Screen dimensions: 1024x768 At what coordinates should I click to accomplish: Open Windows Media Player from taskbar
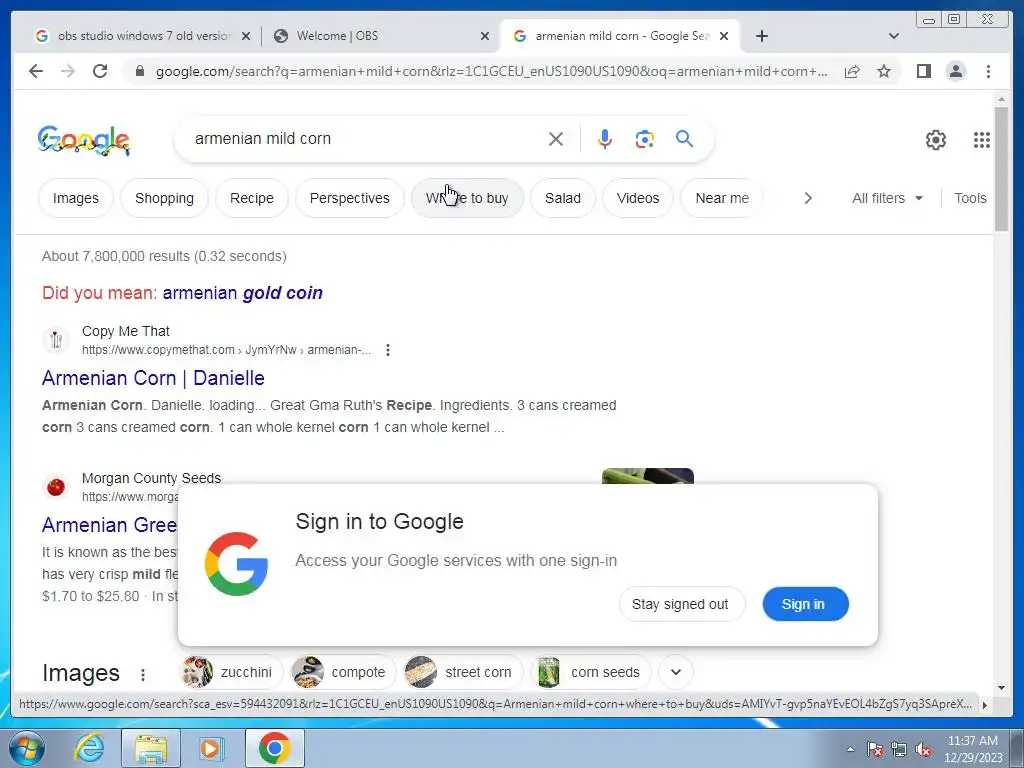[211, 748]
